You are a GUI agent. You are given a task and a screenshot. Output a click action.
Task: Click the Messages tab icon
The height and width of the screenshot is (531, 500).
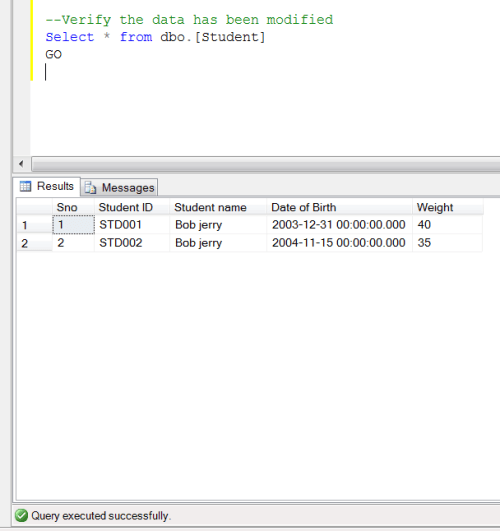90,187
